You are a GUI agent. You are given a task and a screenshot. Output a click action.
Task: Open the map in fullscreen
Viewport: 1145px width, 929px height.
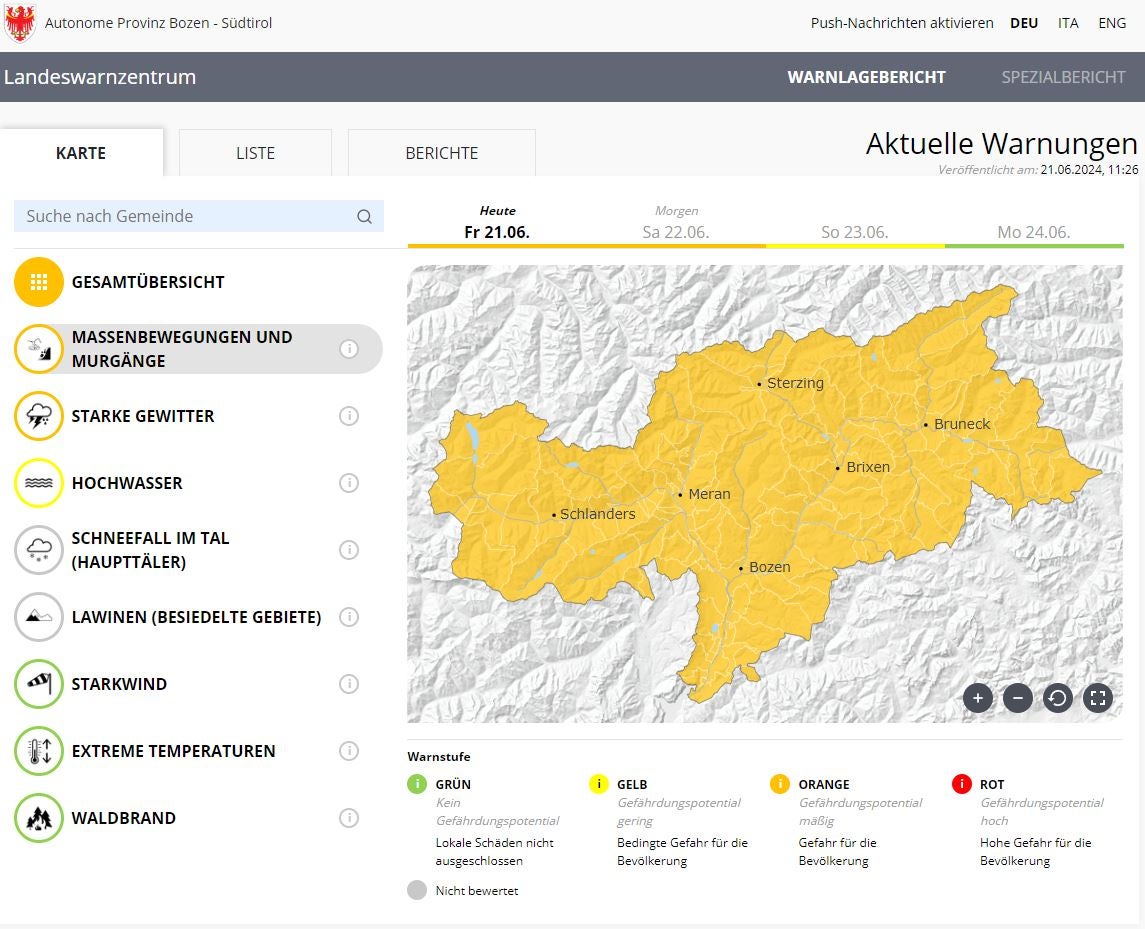click(x=1098, y=698)
